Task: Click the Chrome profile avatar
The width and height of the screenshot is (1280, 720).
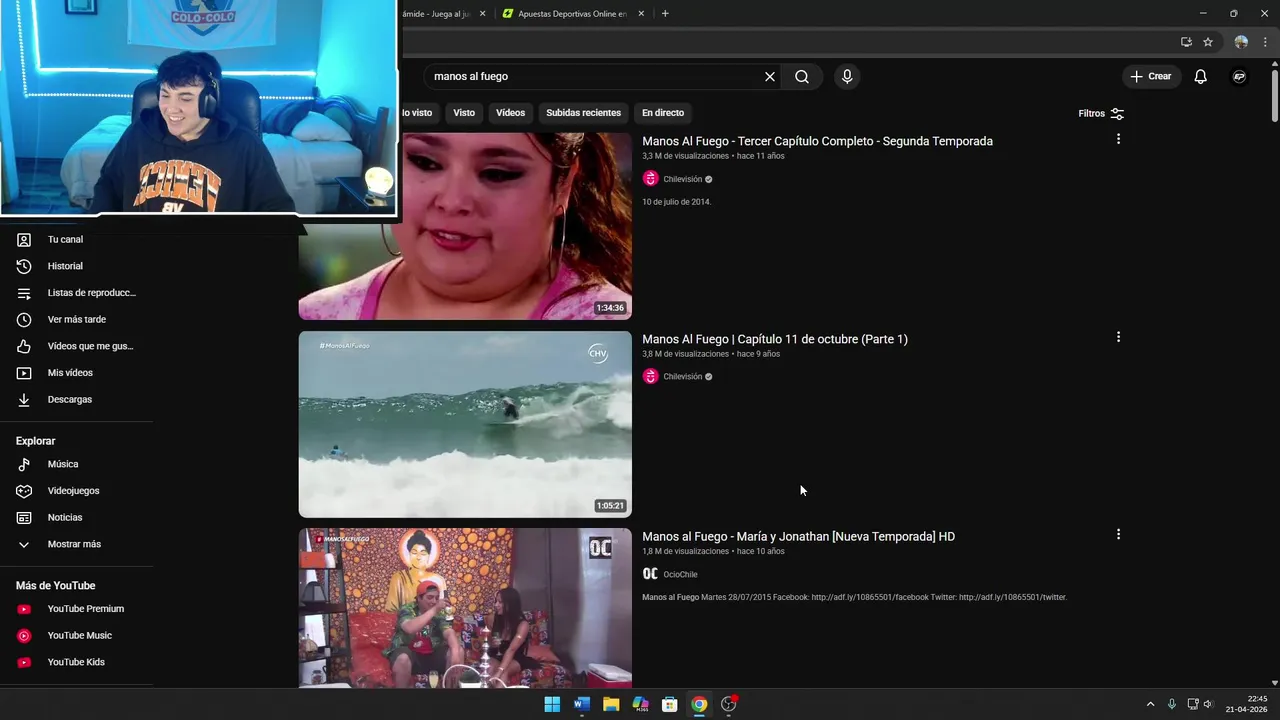Action: coord(1241,42)
